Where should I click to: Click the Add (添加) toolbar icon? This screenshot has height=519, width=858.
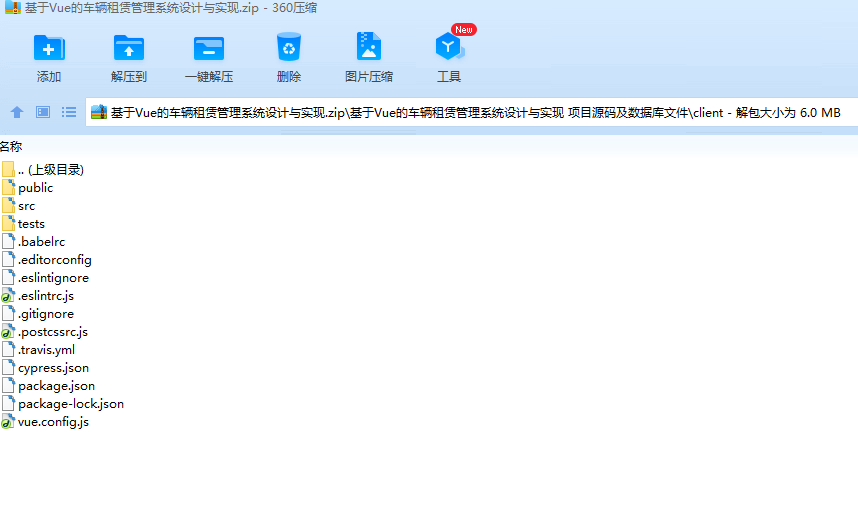[x=49, y=48]
